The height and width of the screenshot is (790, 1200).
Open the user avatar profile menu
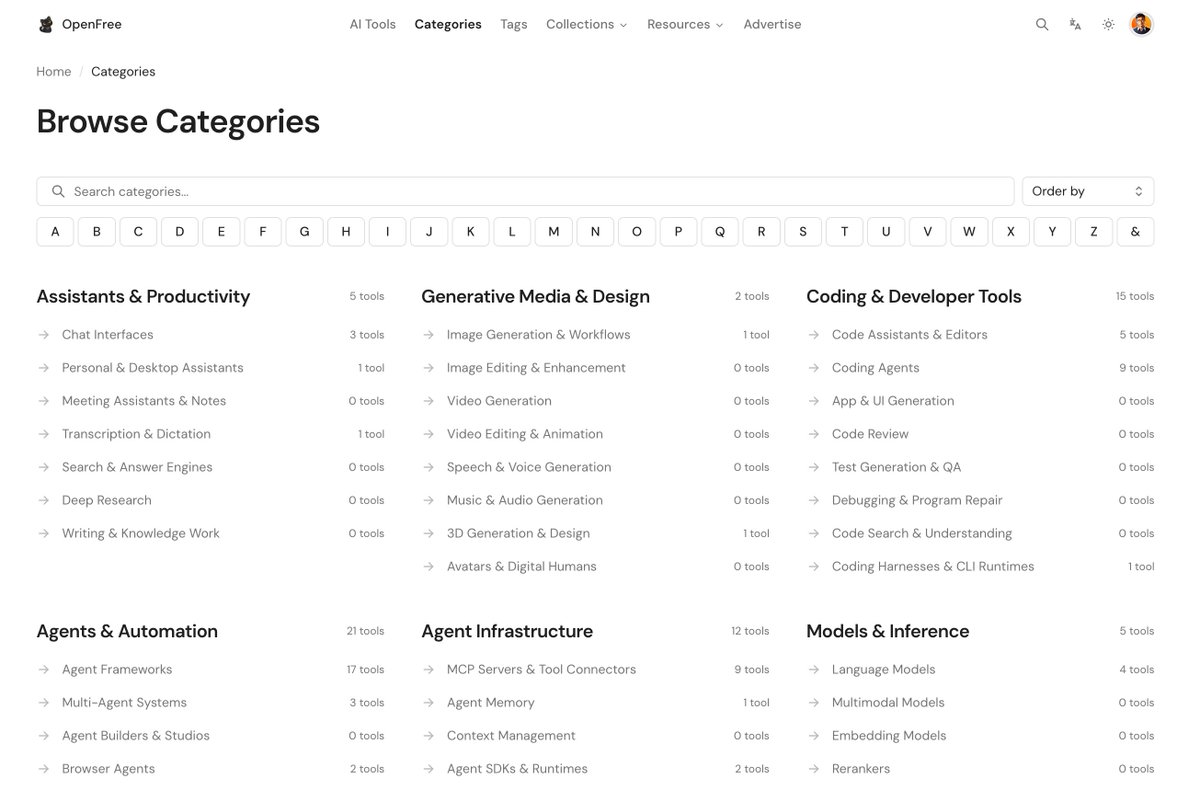[1141, 24]
